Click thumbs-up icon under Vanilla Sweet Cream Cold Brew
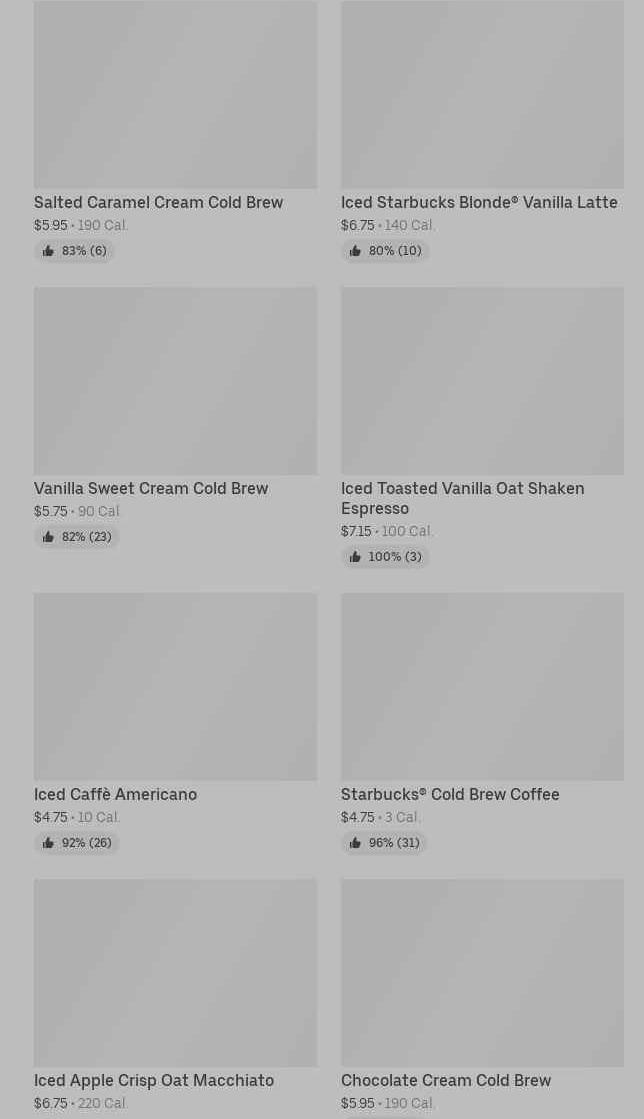Image resolution: width=644 pixels, height=1119 pixels. [48, 538]
